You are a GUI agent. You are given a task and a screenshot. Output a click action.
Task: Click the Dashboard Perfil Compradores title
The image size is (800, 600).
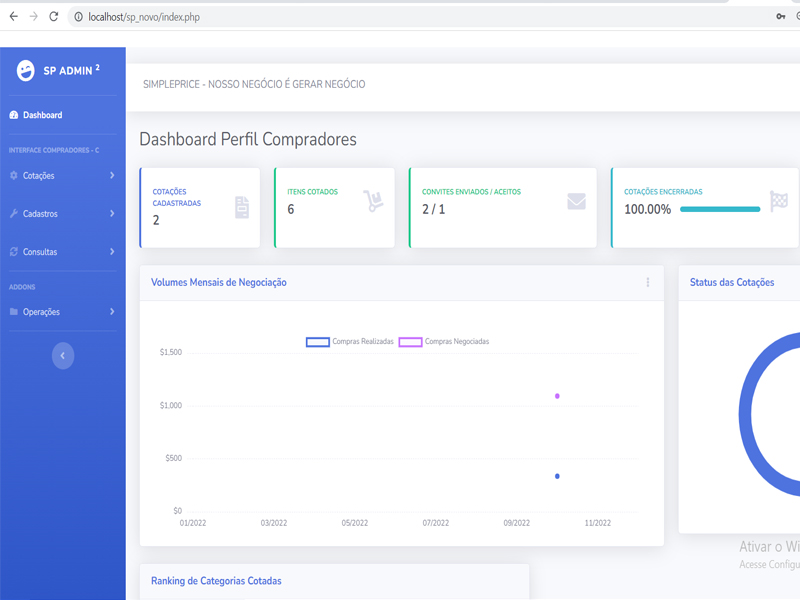point(248,139)
